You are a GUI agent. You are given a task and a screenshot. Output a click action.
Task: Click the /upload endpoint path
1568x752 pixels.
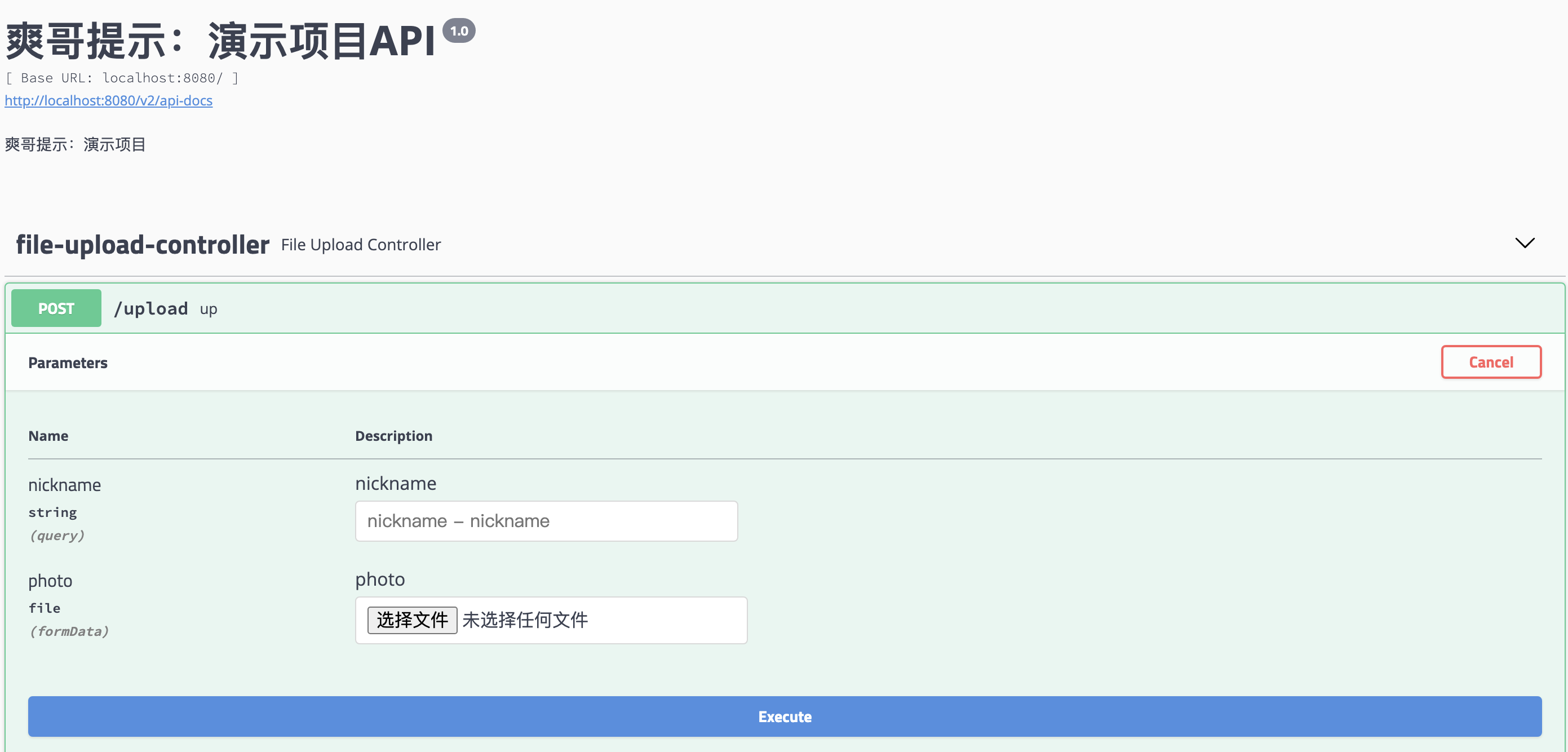click(x=151, y=309)
